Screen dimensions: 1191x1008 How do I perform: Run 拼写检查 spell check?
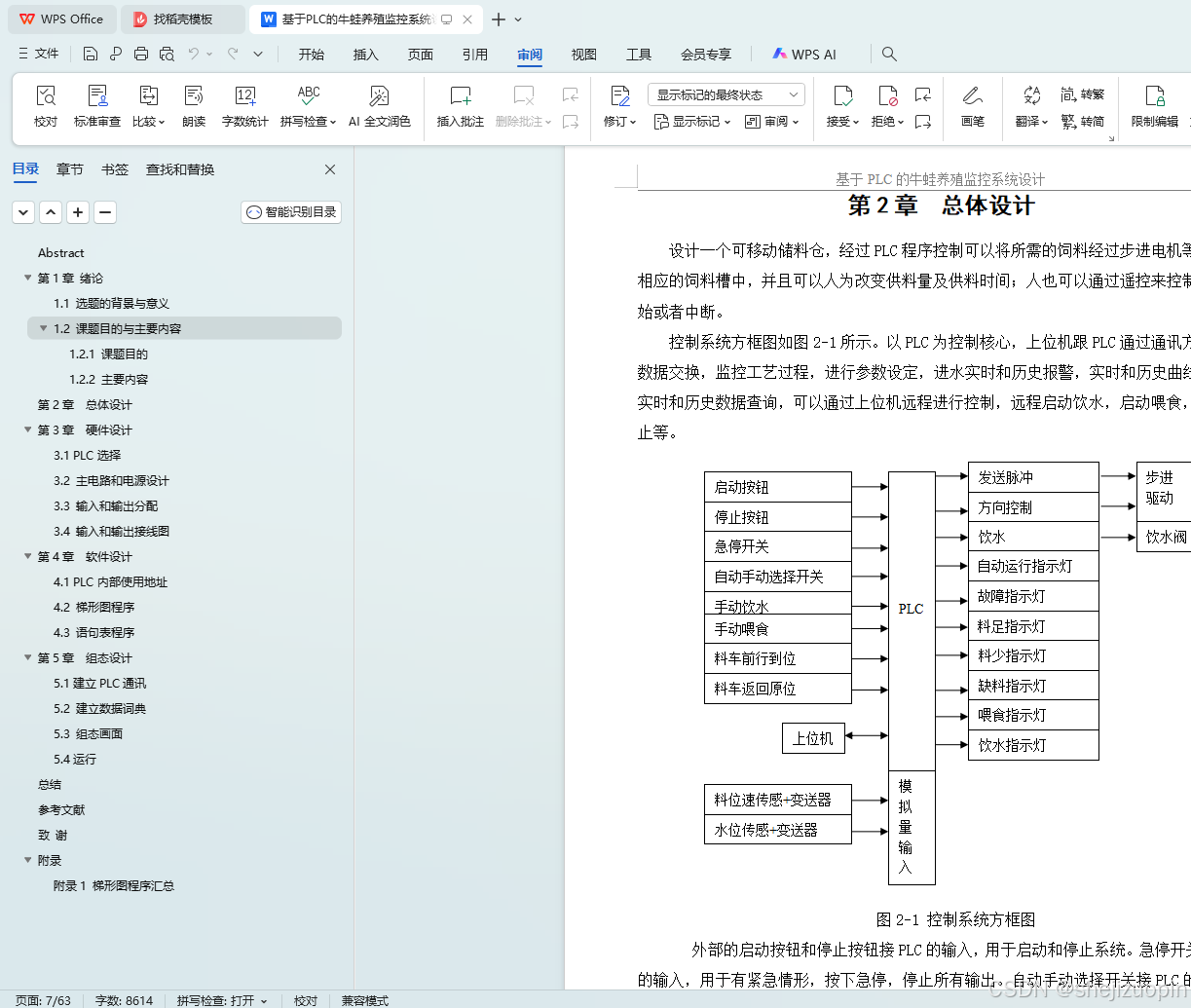pos(308,106)
